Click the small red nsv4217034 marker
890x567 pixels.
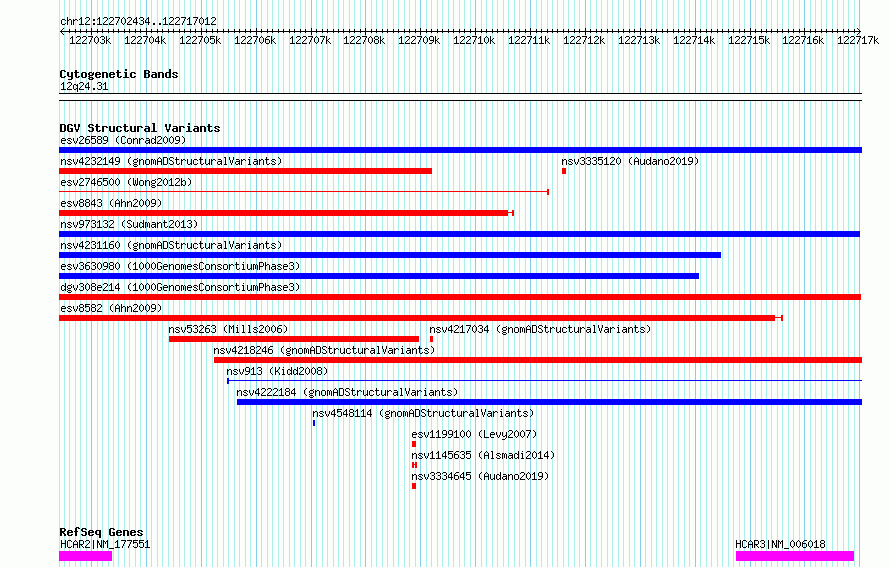click(x=431, y=339)
